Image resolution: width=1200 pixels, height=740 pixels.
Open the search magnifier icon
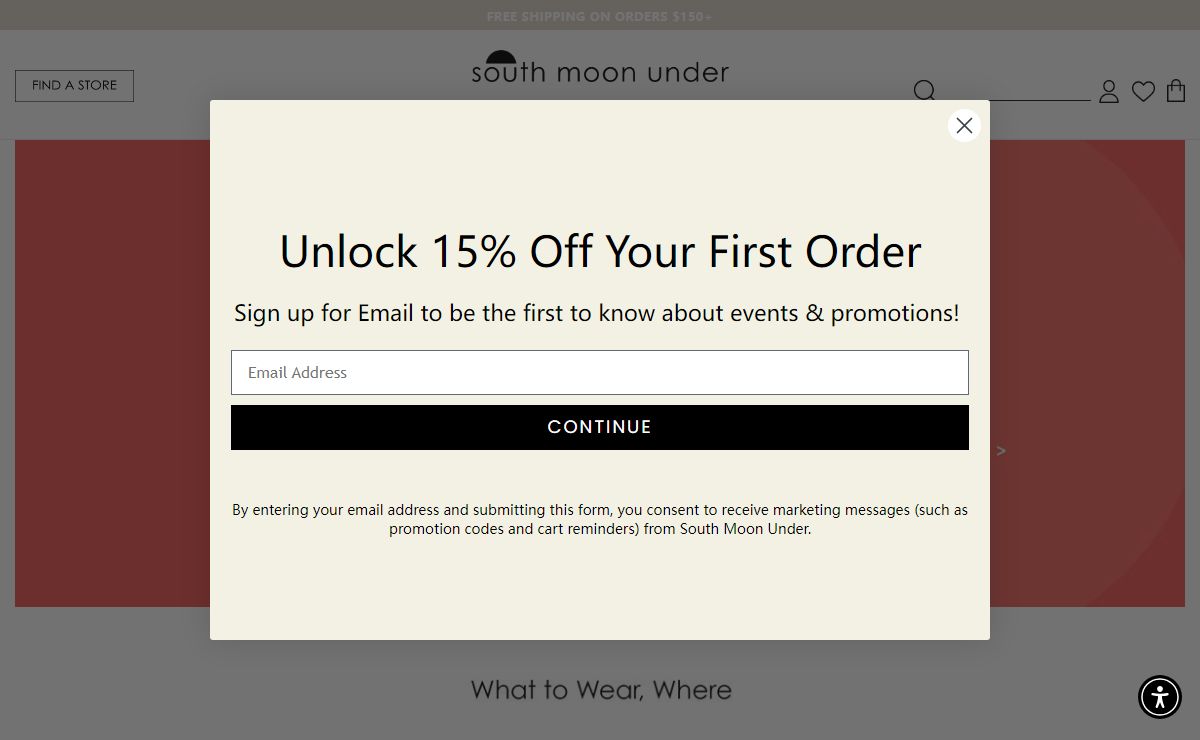coord(924,91)
